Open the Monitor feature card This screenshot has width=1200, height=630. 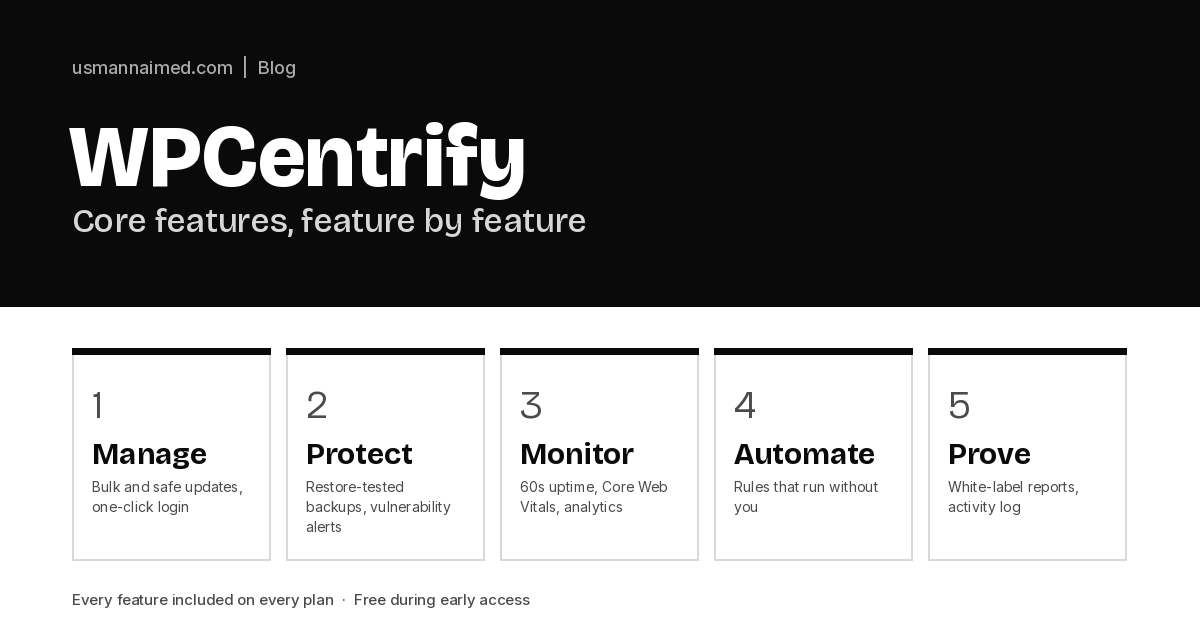tap(599, 454)
